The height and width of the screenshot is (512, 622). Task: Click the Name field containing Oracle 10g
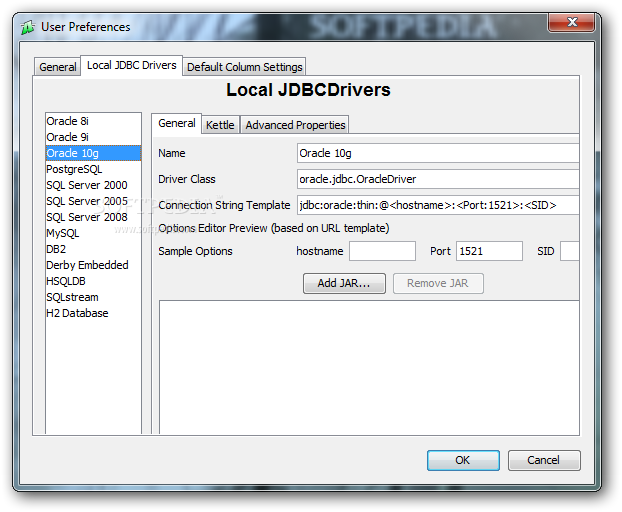pyautogui.click(x=438, y=153)
